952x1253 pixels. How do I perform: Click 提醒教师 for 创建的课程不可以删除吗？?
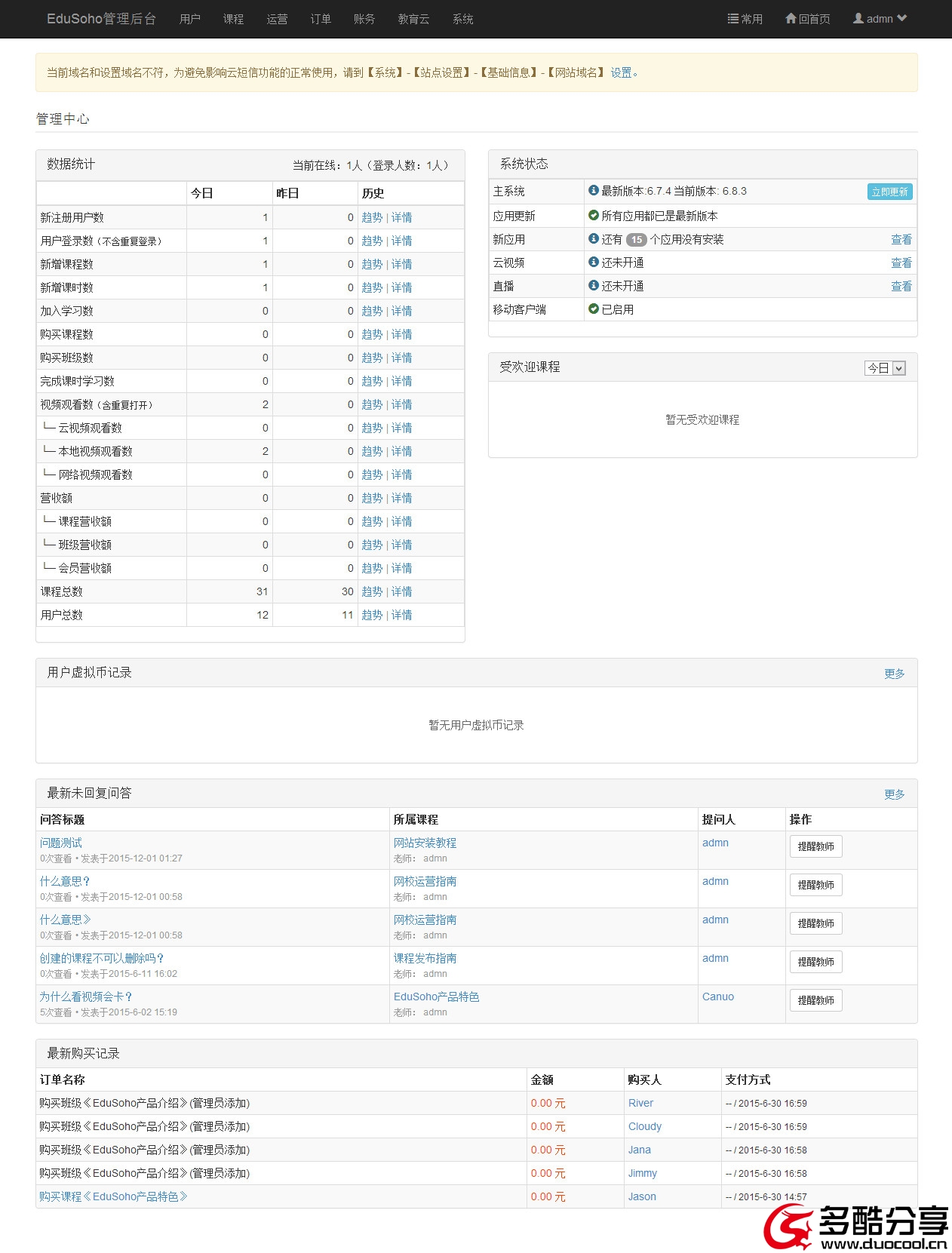tap(816, 962)
